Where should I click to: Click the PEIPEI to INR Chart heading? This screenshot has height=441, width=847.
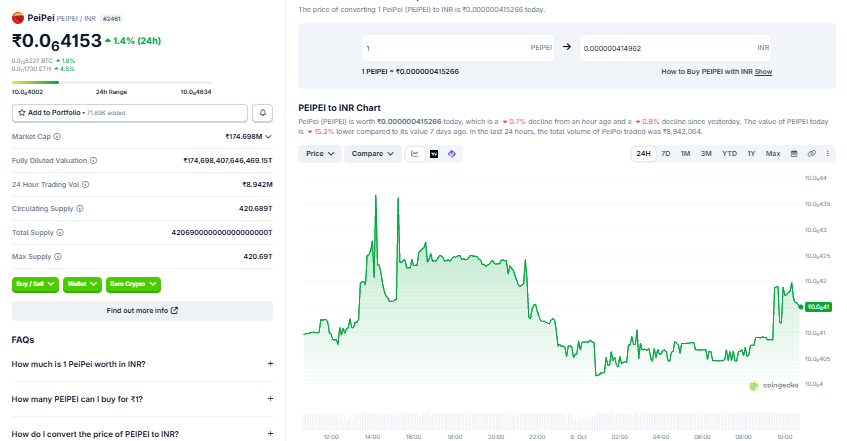pyautogui.click(x=339, y=108)
